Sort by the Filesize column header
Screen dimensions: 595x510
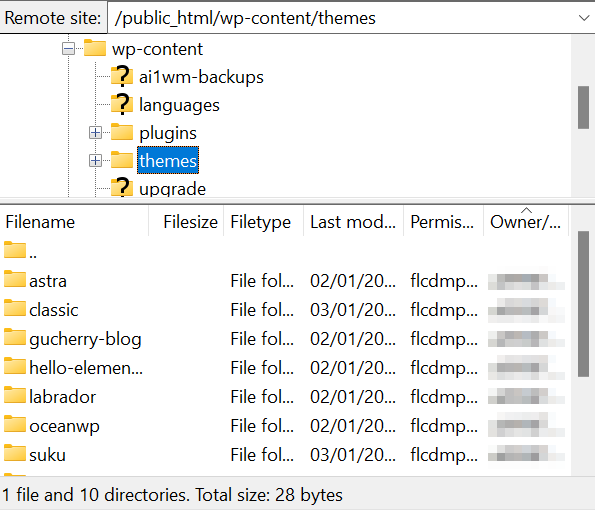coord(186,222)
